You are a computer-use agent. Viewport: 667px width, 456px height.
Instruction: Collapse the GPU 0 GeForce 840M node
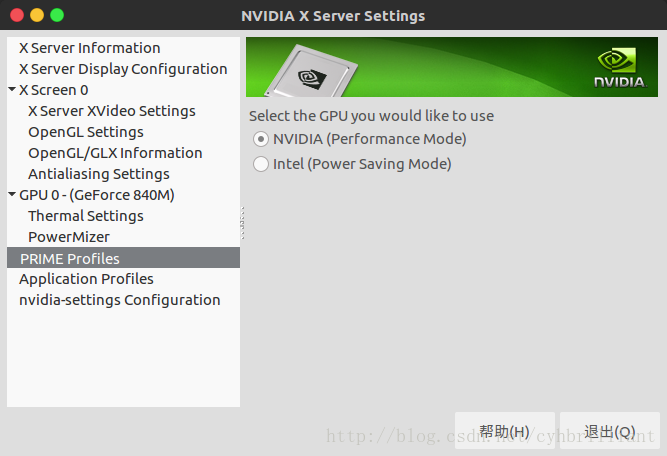(12, 194)
